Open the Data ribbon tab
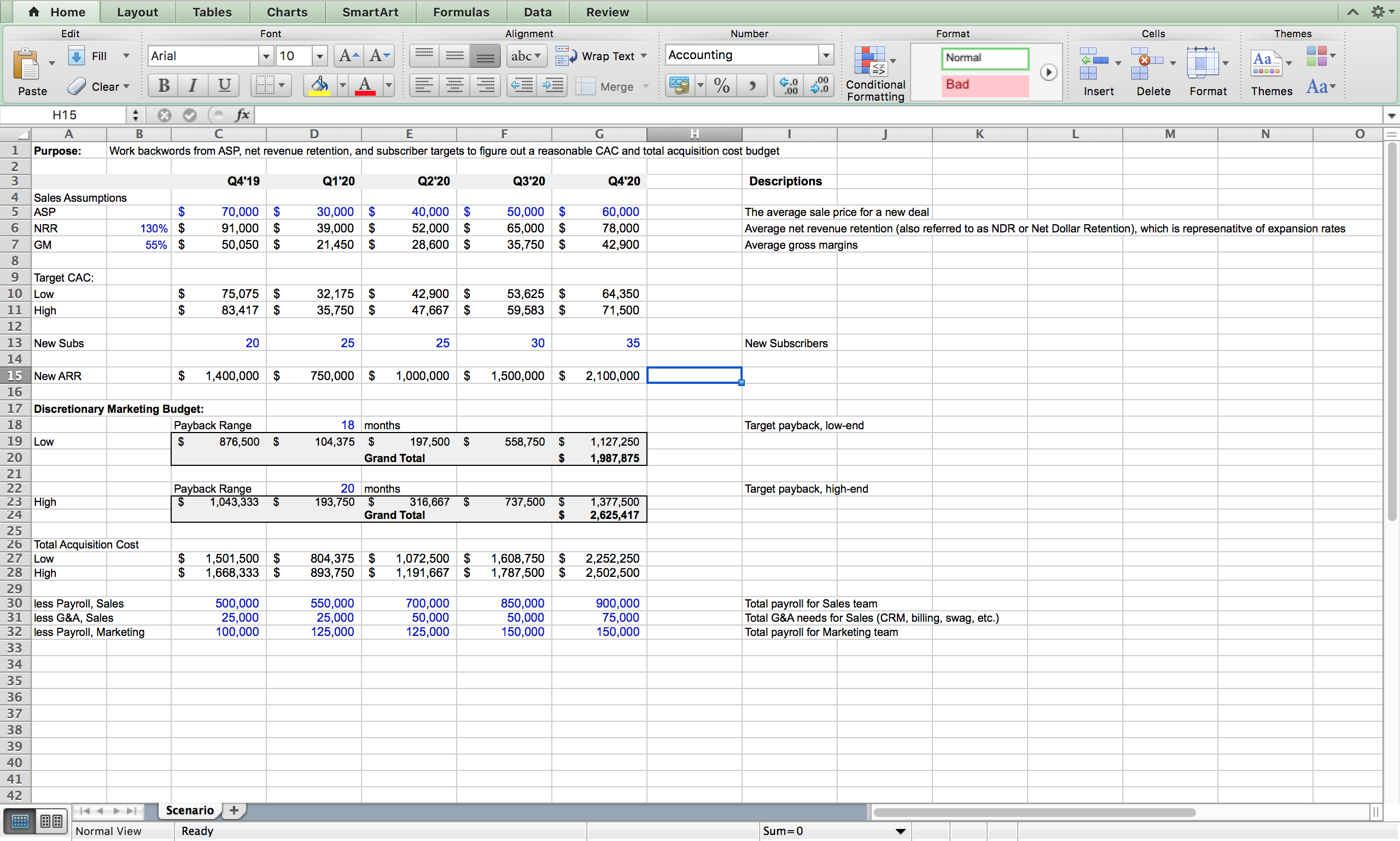Image resolution: width=1400 pixels, height=841 pixels. point(538,12)
